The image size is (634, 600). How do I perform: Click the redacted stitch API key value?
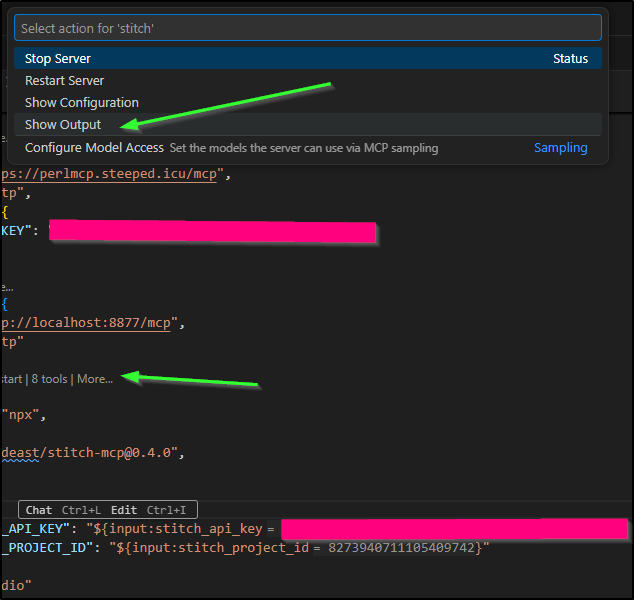click(453, 528)
